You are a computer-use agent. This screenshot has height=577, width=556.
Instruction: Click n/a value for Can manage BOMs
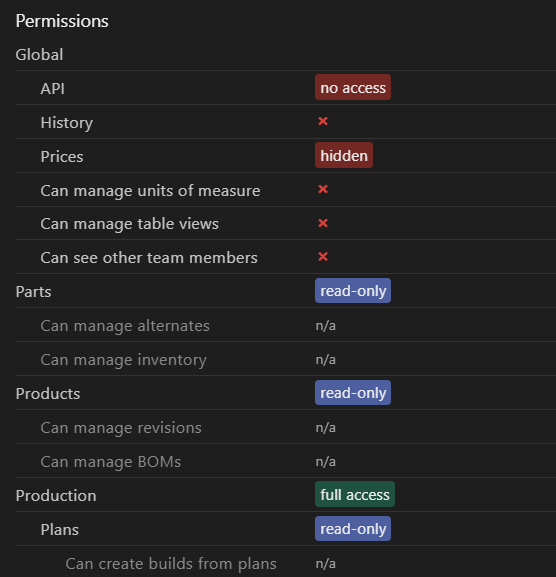[x=326, y=461]
